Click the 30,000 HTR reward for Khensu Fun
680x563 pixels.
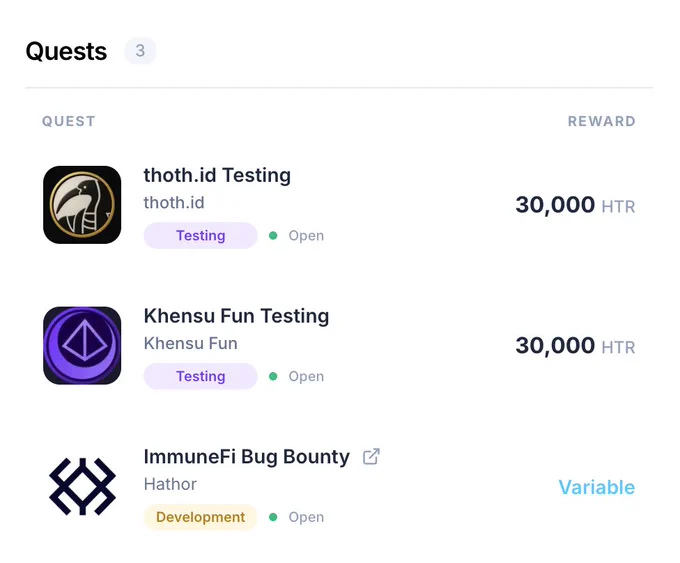pos(575,346)
